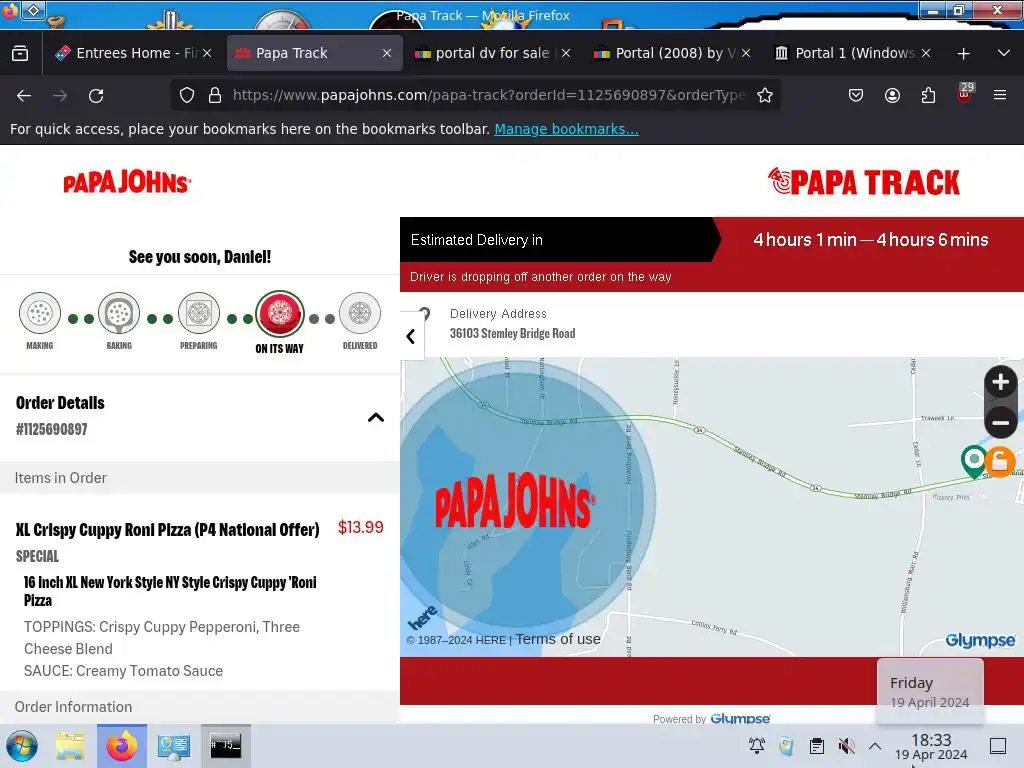
Task: Click the Papa Johns overlay on the map
Action: pyautogui.click(x=515, y=500)
